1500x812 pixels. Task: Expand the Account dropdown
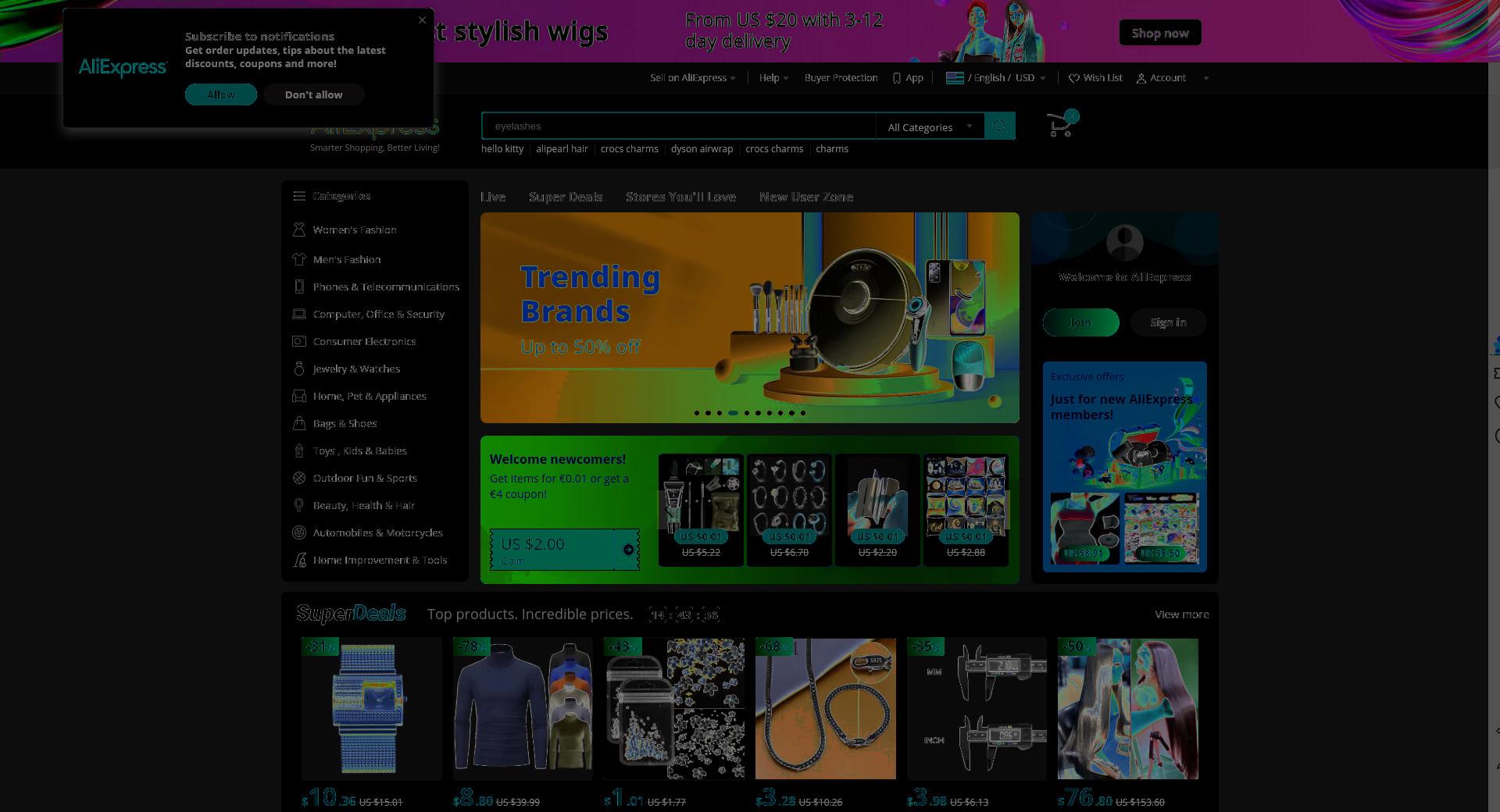1172,78
